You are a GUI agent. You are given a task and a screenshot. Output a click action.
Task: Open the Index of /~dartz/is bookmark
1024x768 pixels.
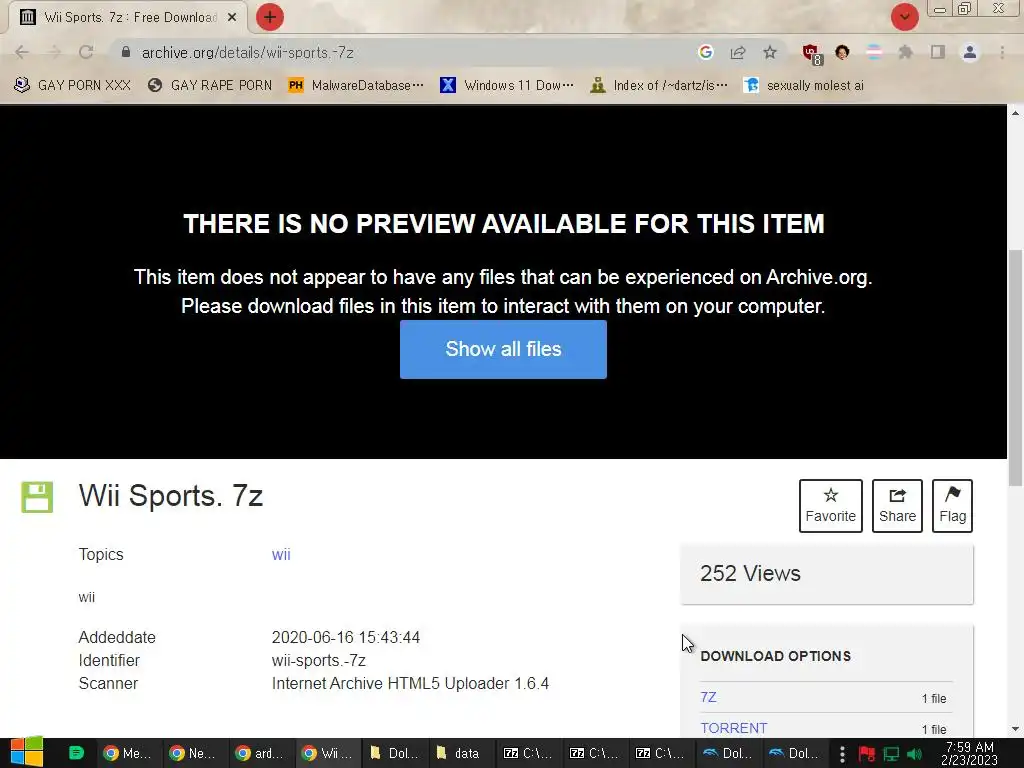coord(658,86)
